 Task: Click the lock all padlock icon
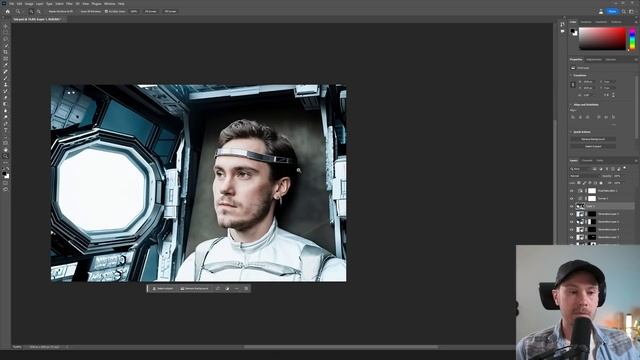601,183
